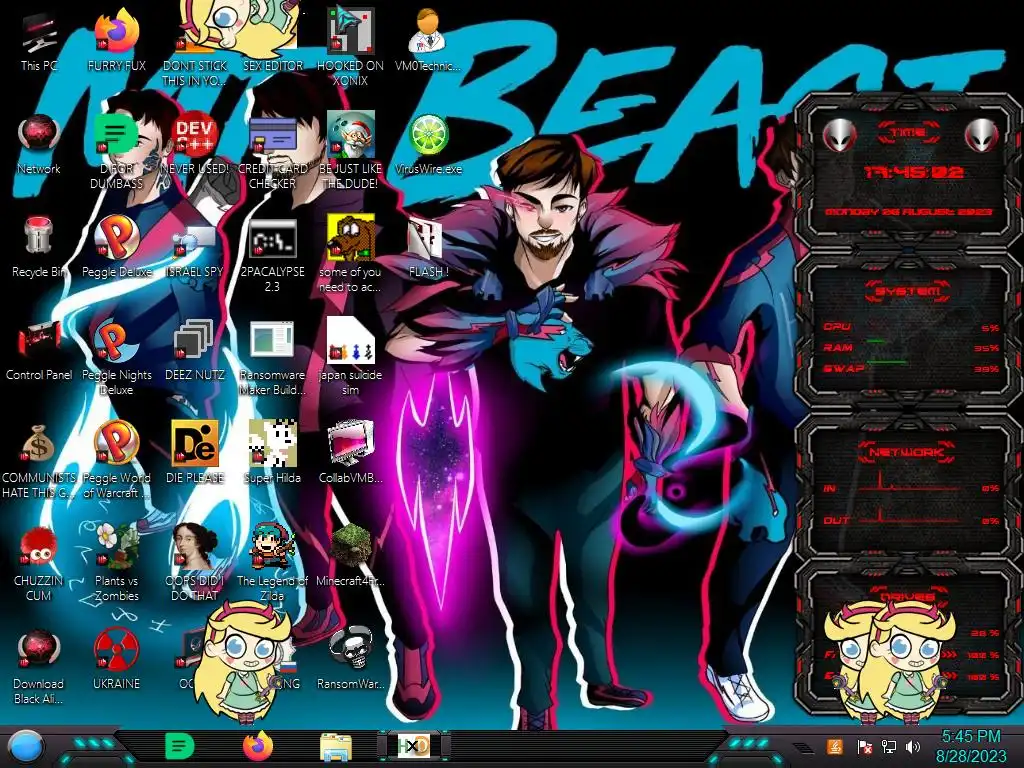Open the Control Panel icon
The width and height of the screenshot is (1024, 768).
39,350
